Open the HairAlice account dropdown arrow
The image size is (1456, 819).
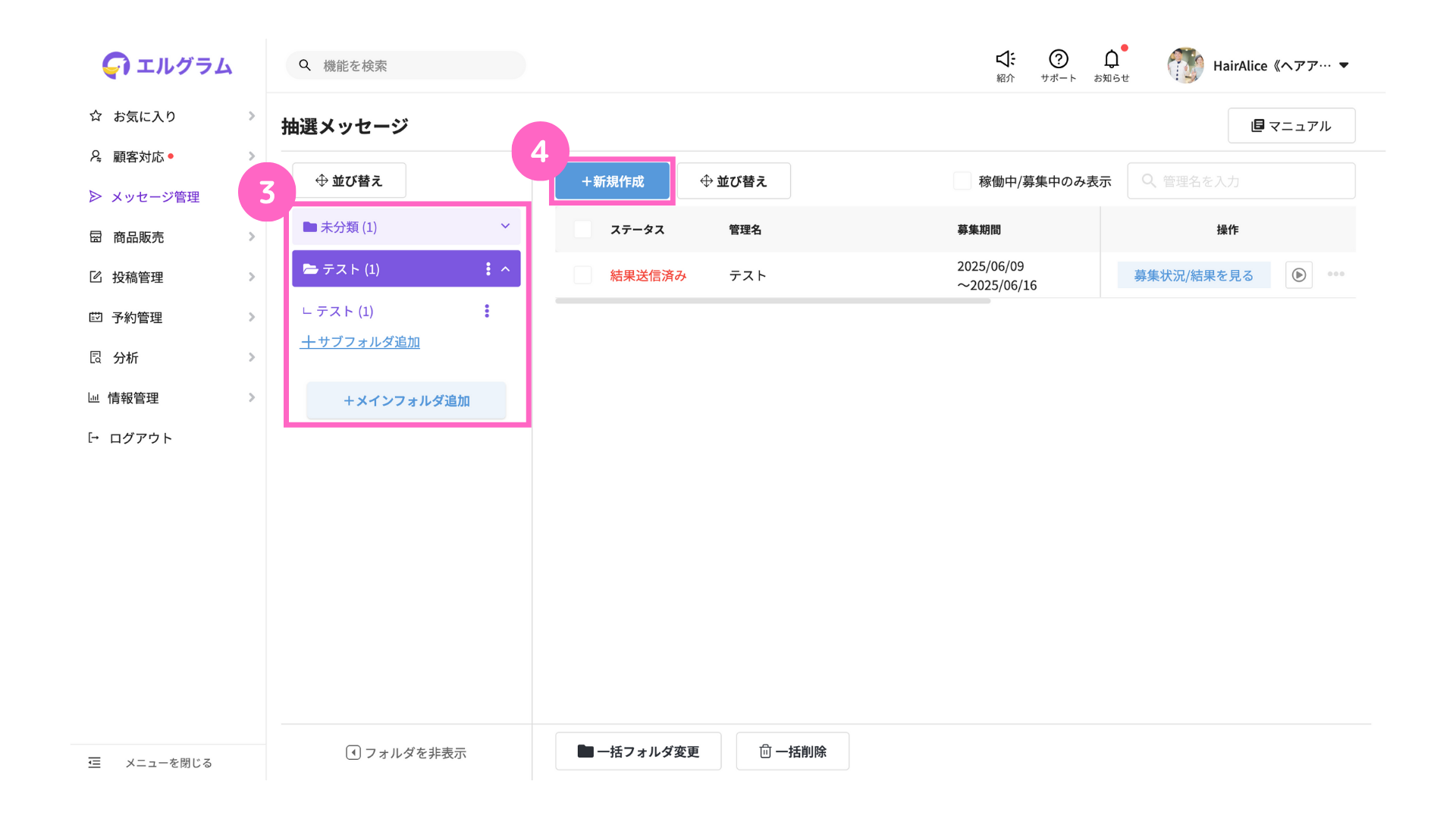point(1344,65)
